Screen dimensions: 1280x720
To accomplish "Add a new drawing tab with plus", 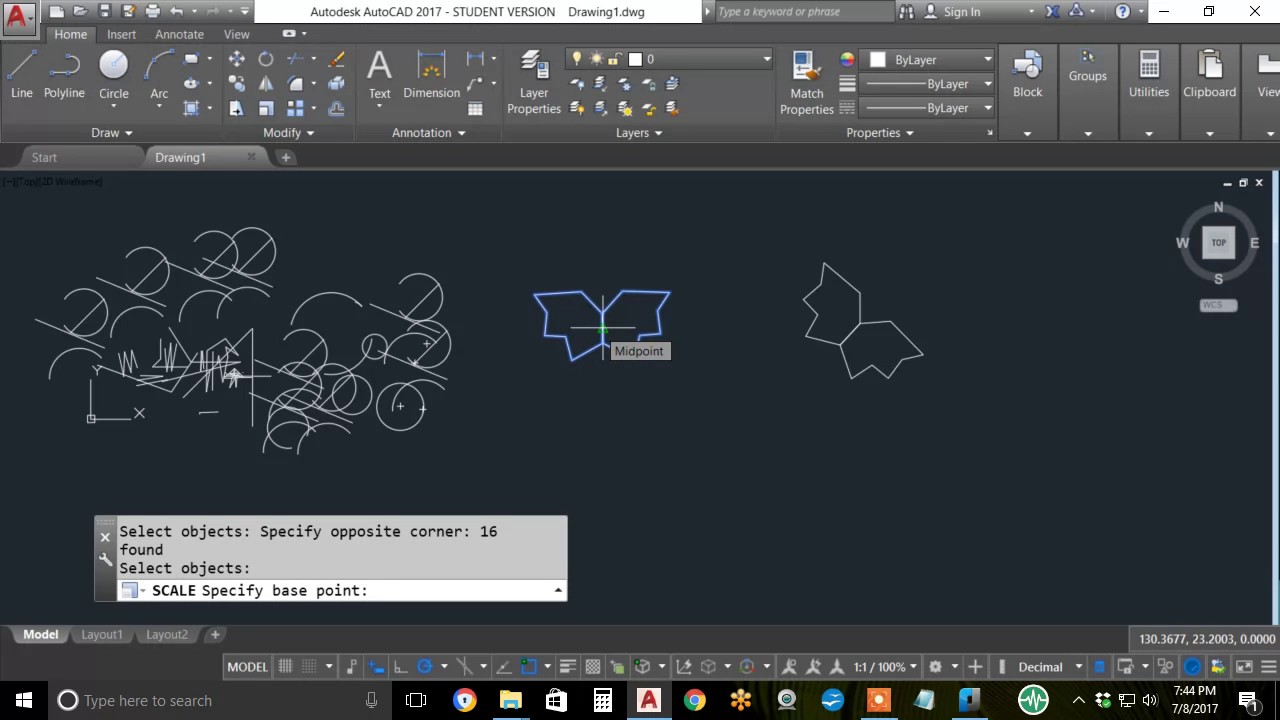I will (285, 157).
